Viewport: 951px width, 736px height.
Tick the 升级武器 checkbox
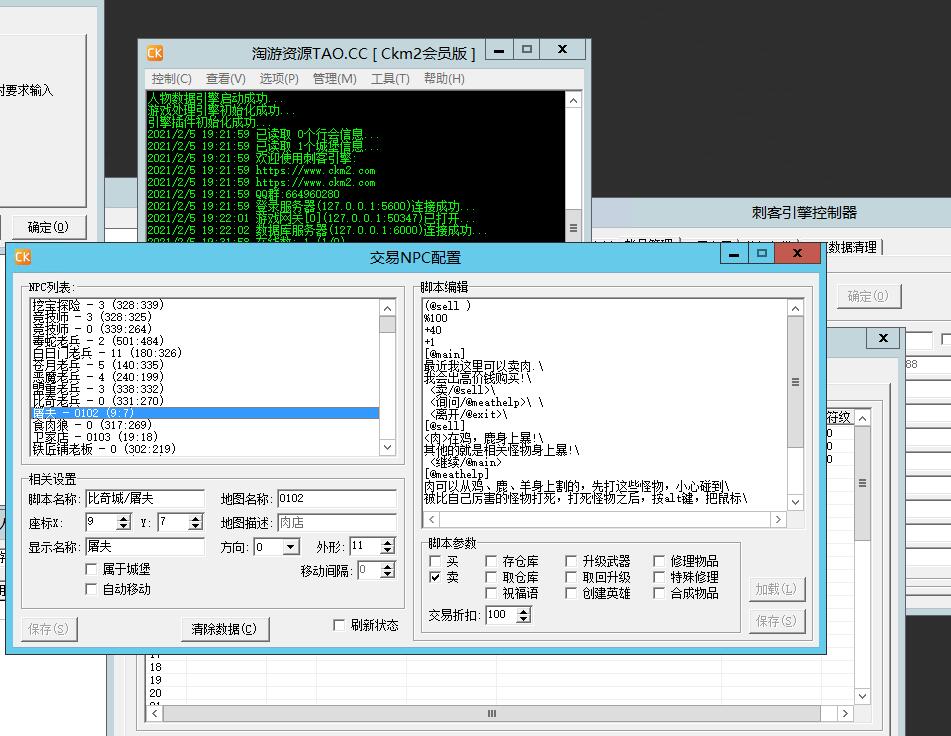(571, 562)
